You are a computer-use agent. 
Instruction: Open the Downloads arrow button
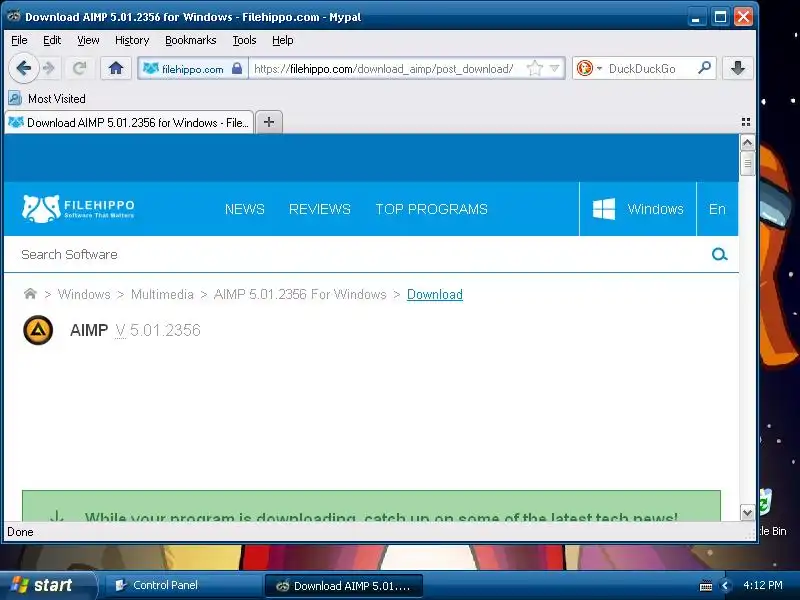(x=738, y=68)
